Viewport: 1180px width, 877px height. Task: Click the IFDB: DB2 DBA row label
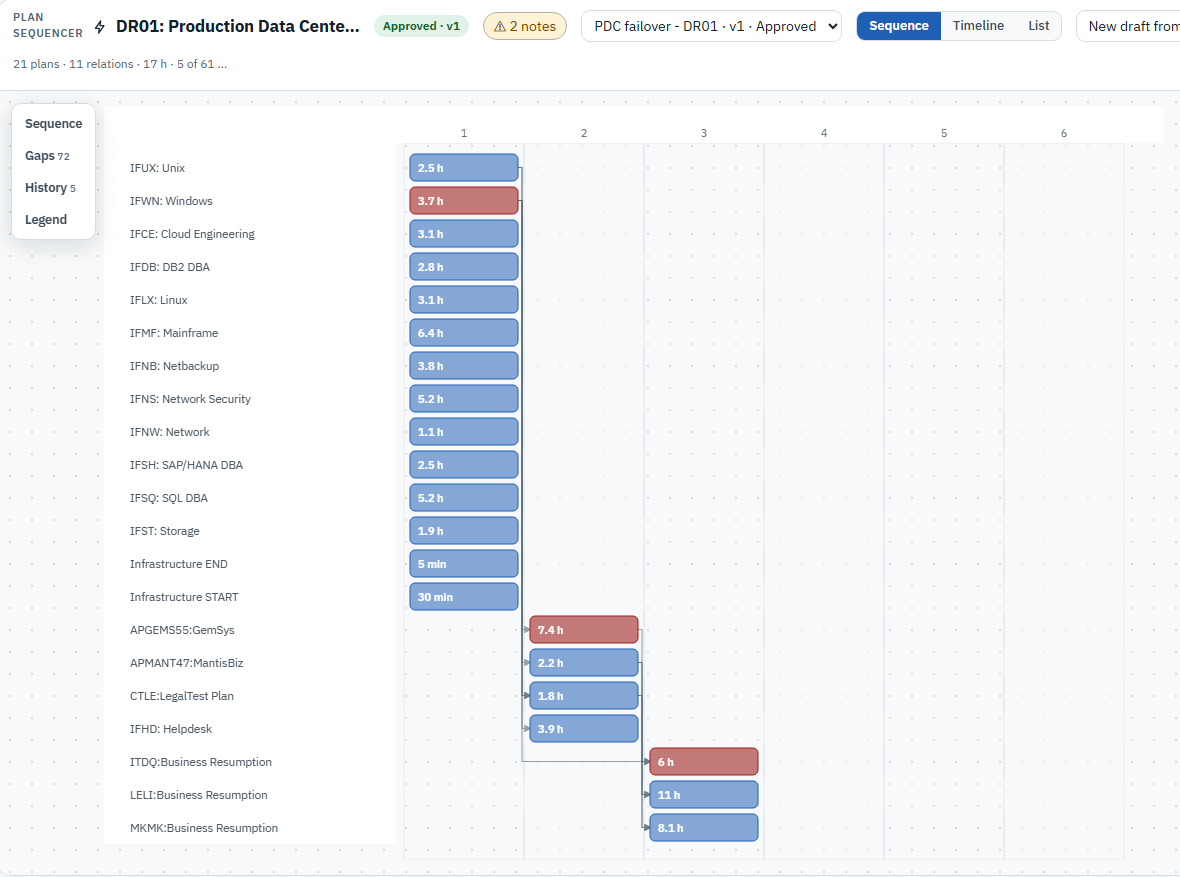[x=169, y=267]
